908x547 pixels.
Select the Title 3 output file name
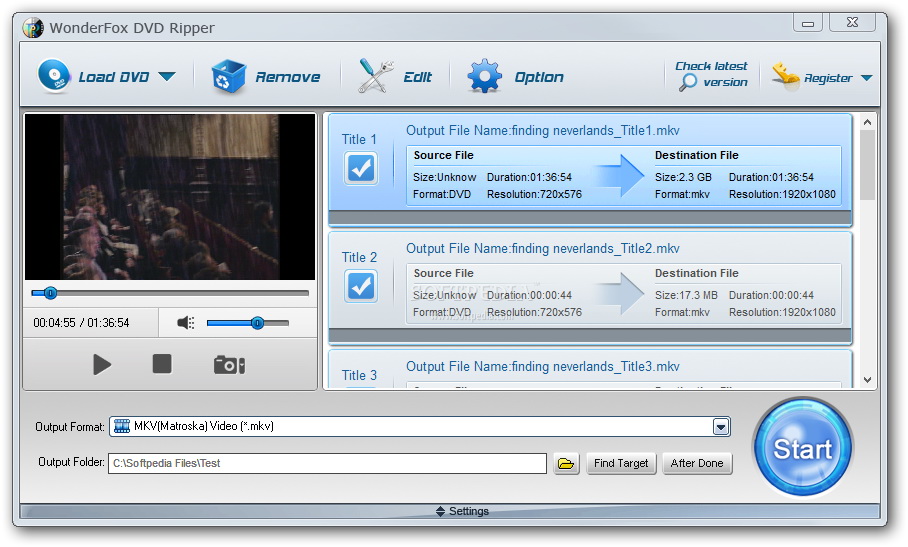pyautogui.click(x=543, y=367)
